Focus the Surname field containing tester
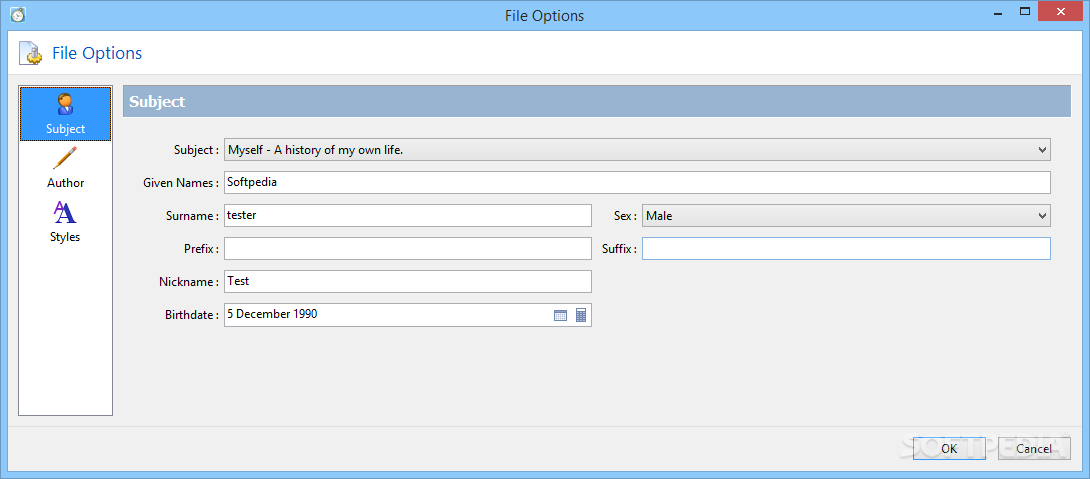This screenshot has height=479, width=1090. coord(407,216)
